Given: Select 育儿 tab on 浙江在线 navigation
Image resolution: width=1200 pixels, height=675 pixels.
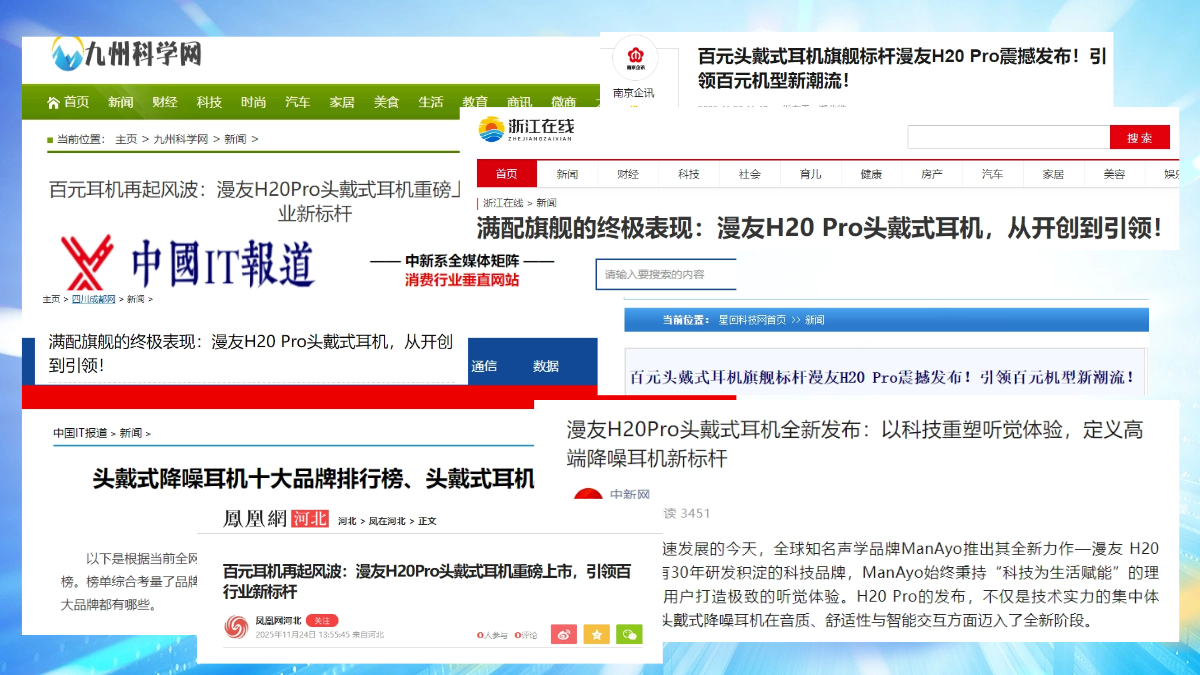Looking at the screenshot, I should pyautogui.click(x=810, y=174).
